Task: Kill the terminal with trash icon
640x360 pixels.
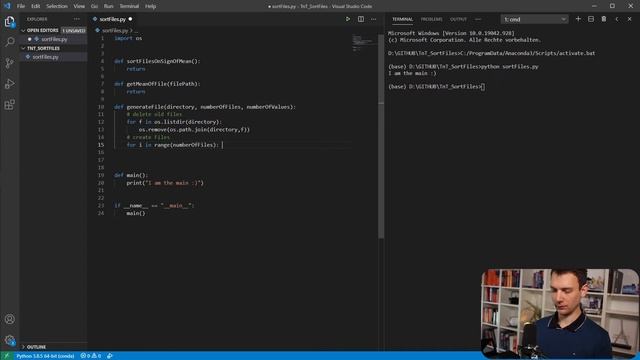Action: pyautogui.click(x=604, y=19)
